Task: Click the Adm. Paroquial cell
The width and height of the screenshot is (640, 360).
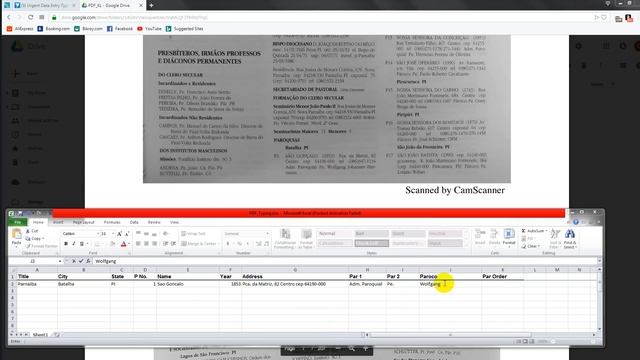Action: click(x=367, y=284)
